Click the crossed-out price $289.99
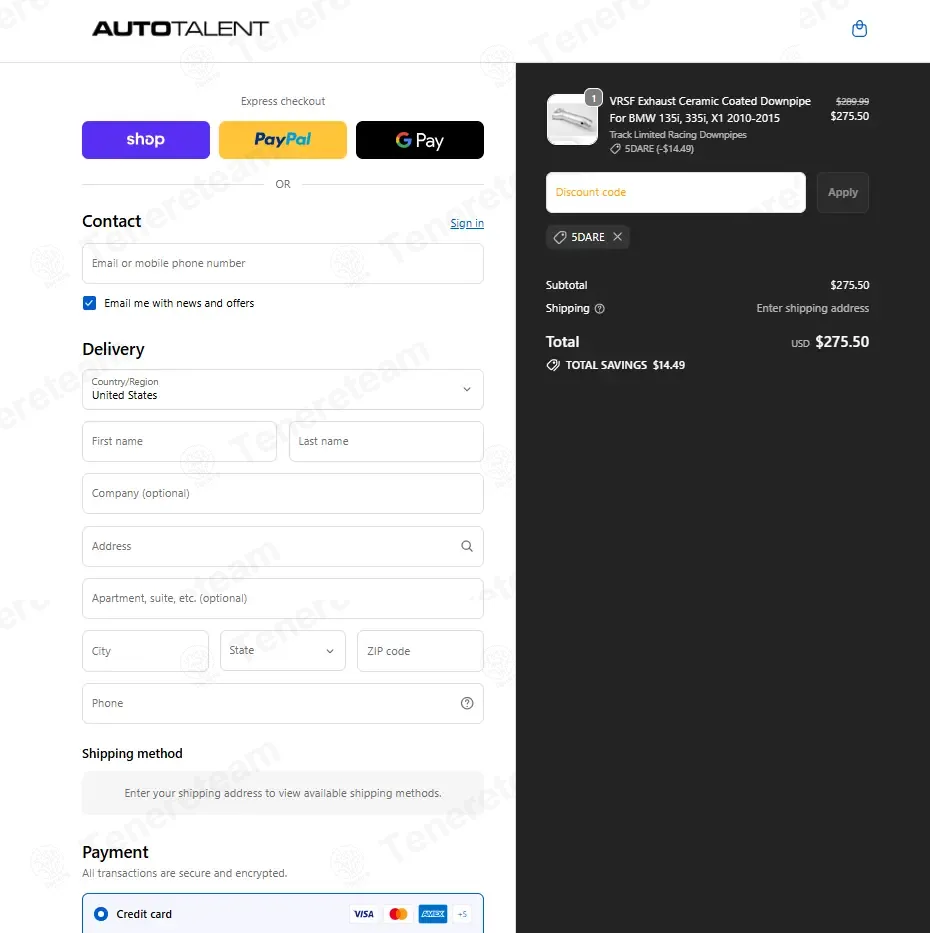Image resolution: width=930 pixels, height=933 pixels. point(852,102)
